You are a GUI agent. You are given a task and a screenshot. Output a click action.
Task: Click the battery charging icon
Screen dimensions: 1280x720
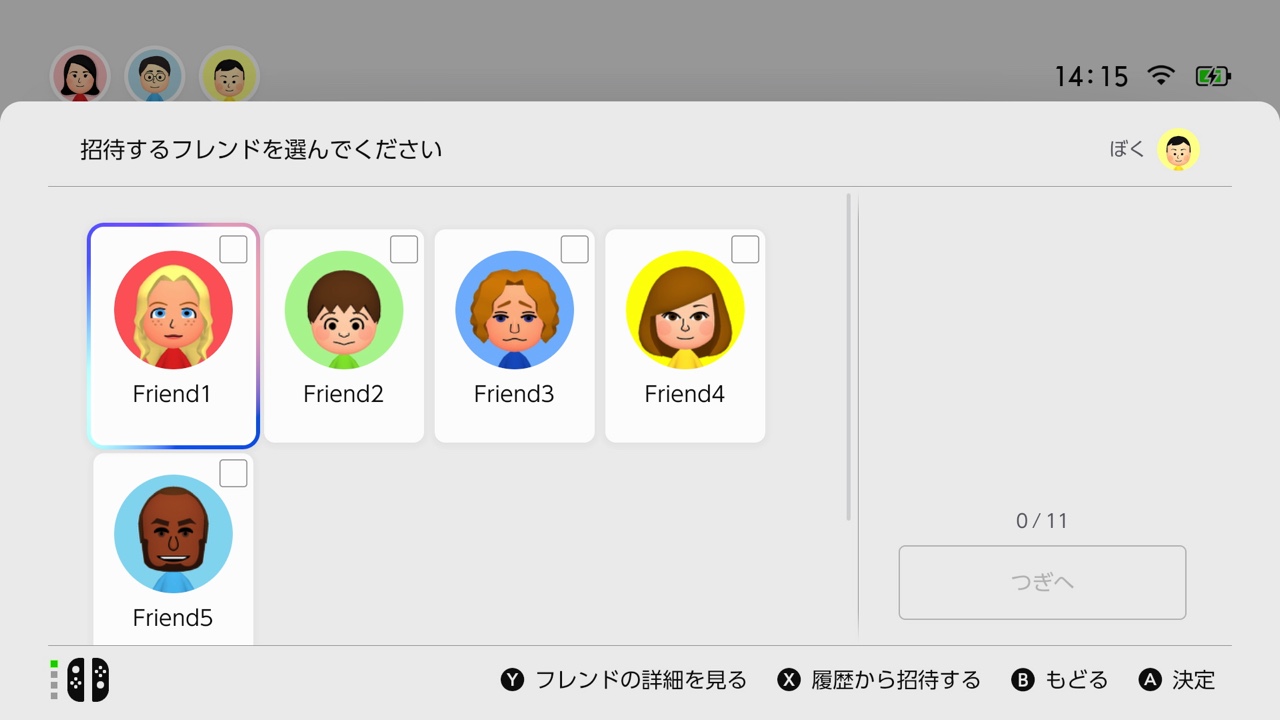tap(1213, 76)
